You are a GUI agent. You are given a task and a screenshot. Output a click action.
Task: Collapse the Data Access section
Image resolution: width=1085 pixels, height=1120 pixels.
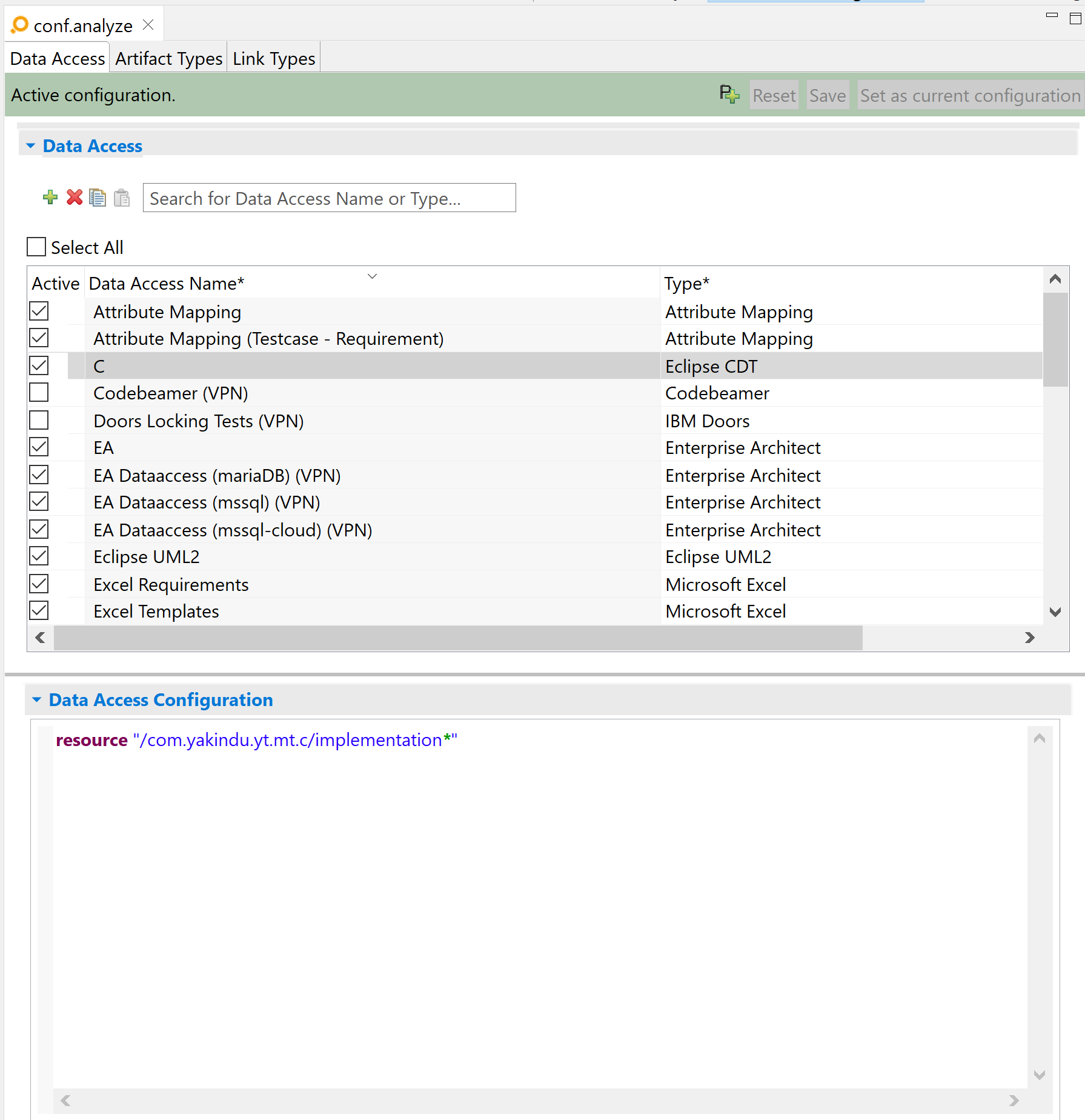(x=31, y=146)
